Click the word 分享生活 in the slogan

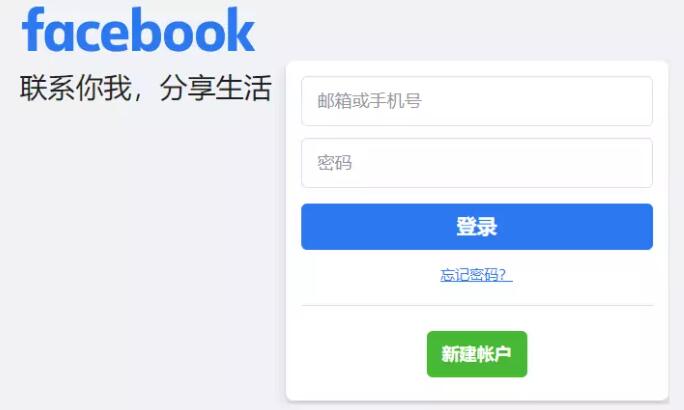[216, 88]
